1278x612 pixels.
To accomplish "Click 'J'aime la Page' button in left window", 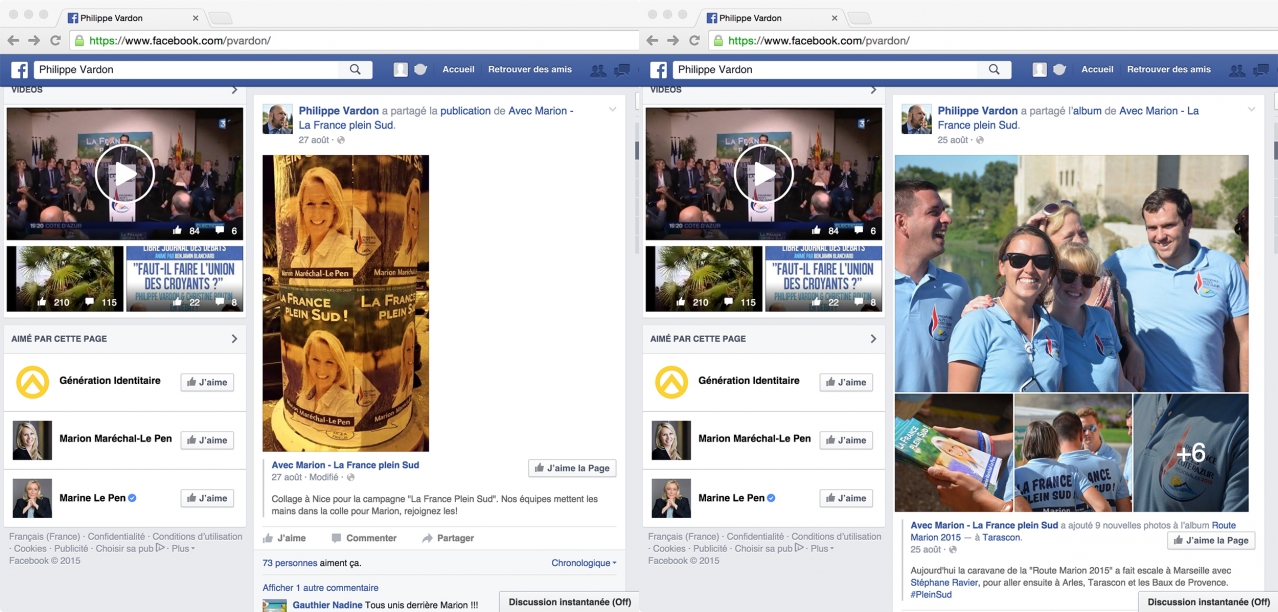I will [572, 468].
